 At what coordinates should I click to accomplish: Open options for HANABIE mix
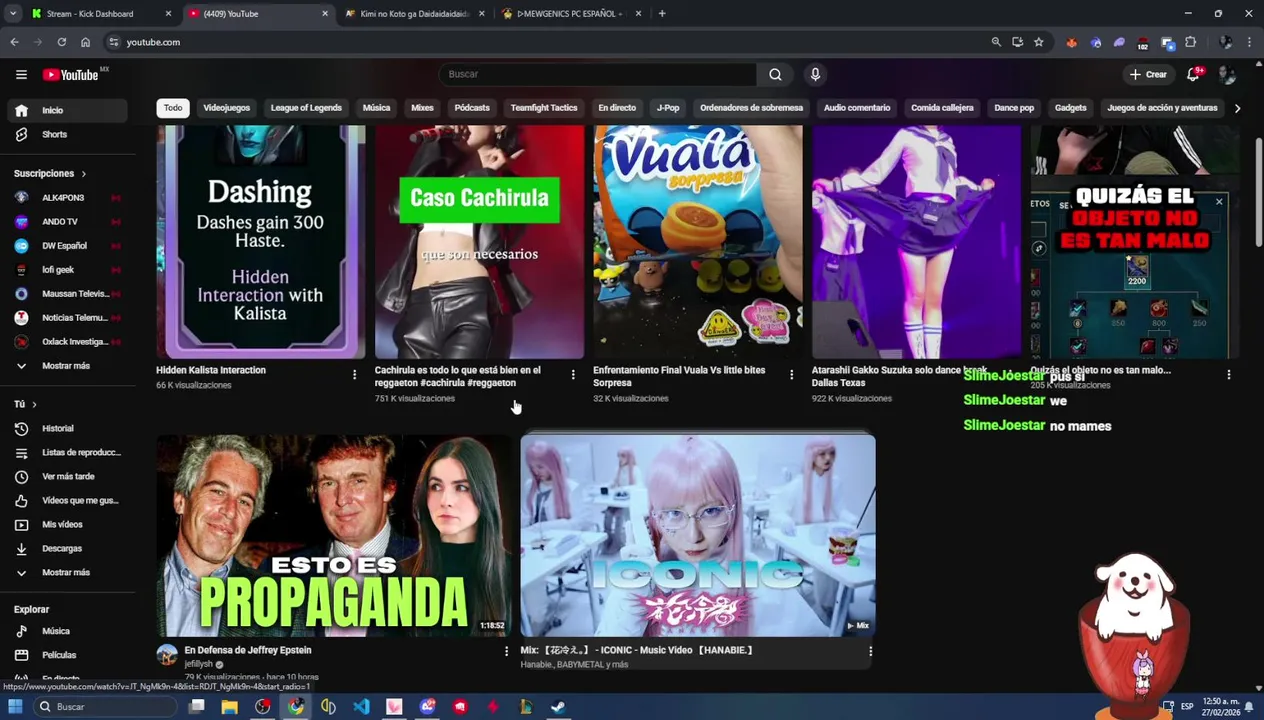pyautogui.click(x=870, y=651)
